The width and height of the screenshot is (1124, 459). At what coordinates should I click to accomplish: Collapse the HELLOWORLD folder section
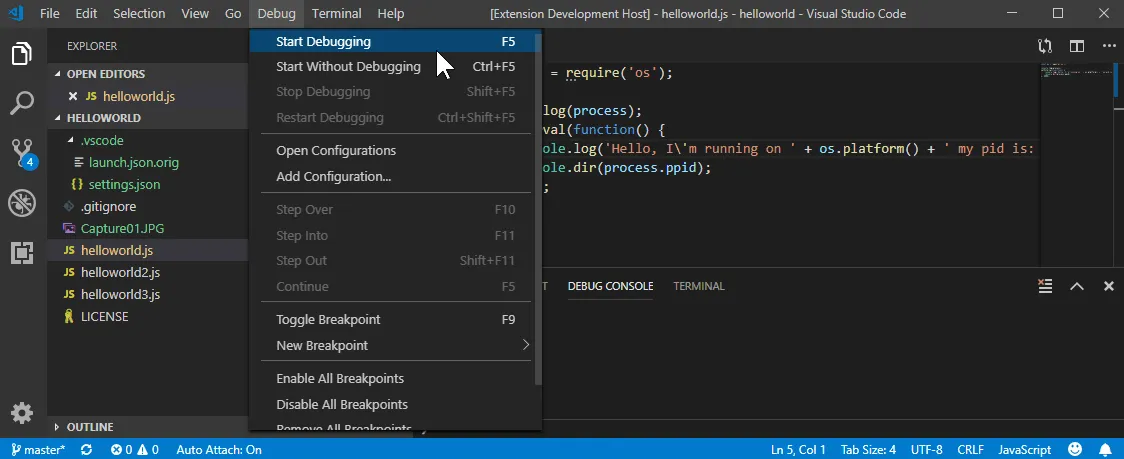click(x=148, y=118)
